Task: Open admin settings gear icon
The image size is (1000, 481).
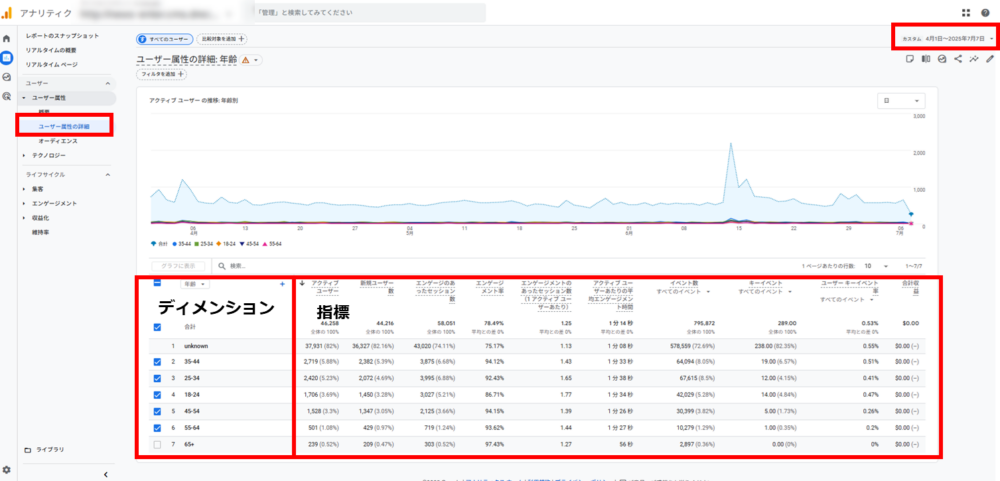Action: coord(7,470)
